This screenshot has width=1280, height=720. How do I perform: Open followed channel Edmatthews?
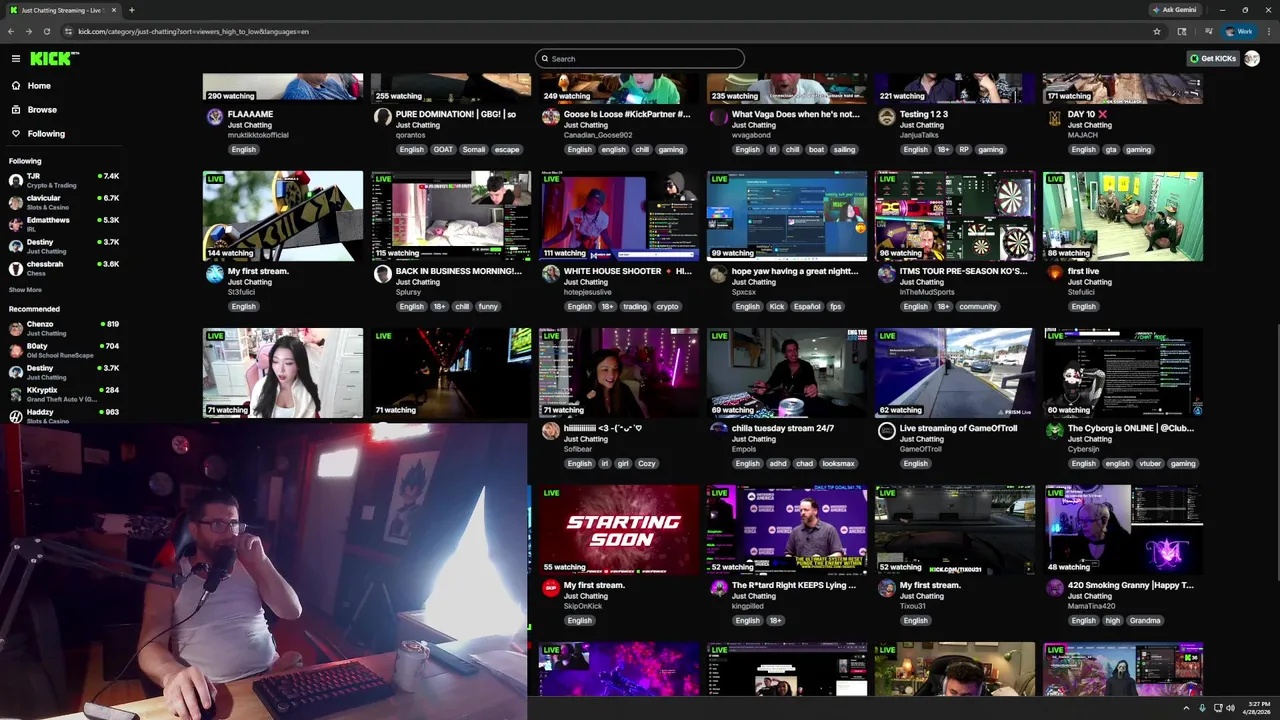[63, 224]
